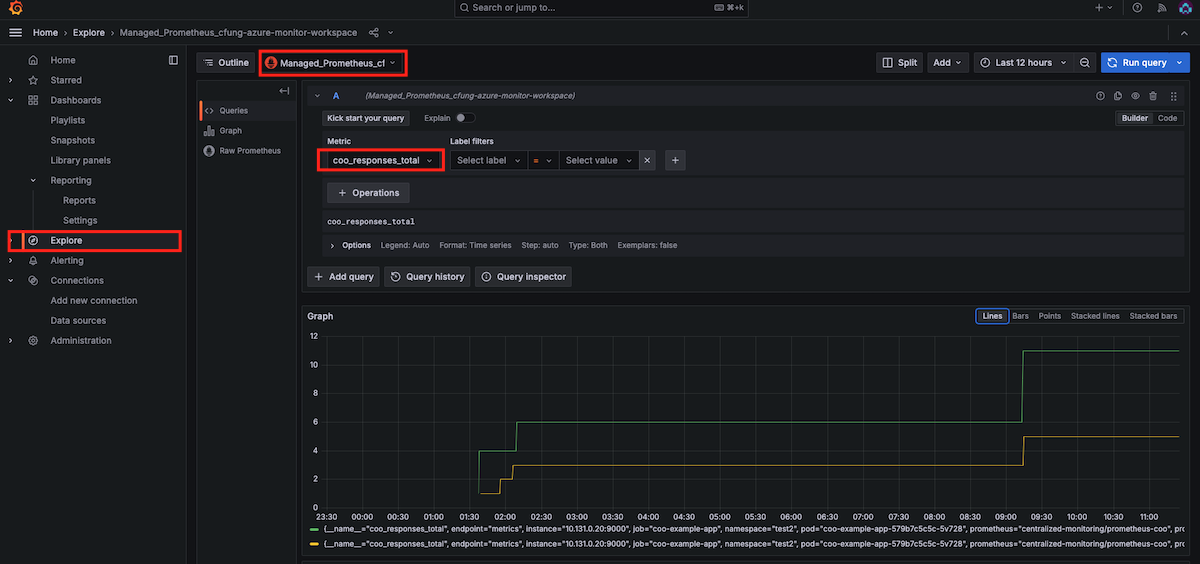Dock the sidebar menu icon next to Home

tap(173, 60)
